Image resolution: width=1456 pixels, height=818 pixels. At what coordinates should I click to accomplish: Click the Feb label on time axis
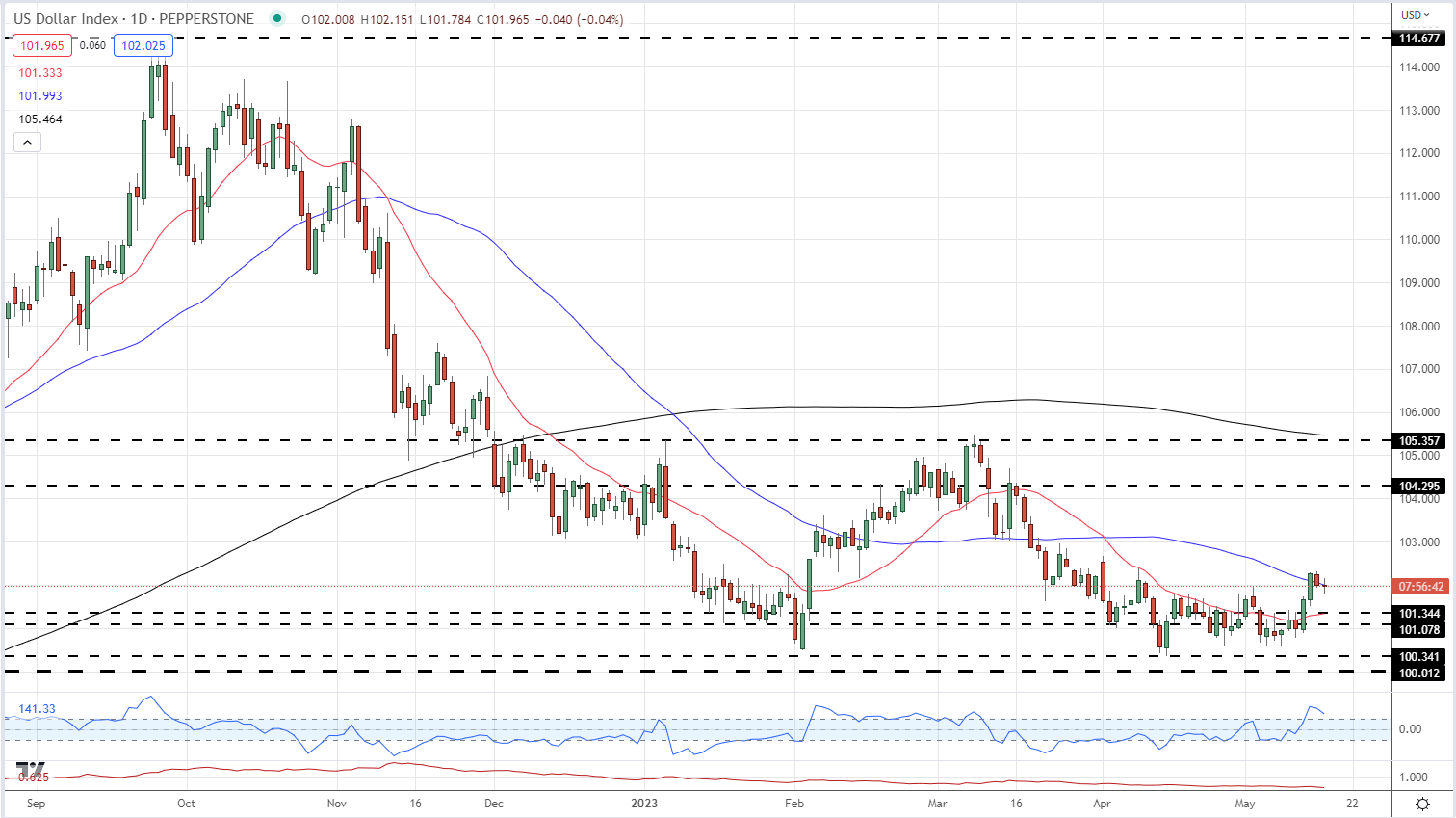point(793,804)
